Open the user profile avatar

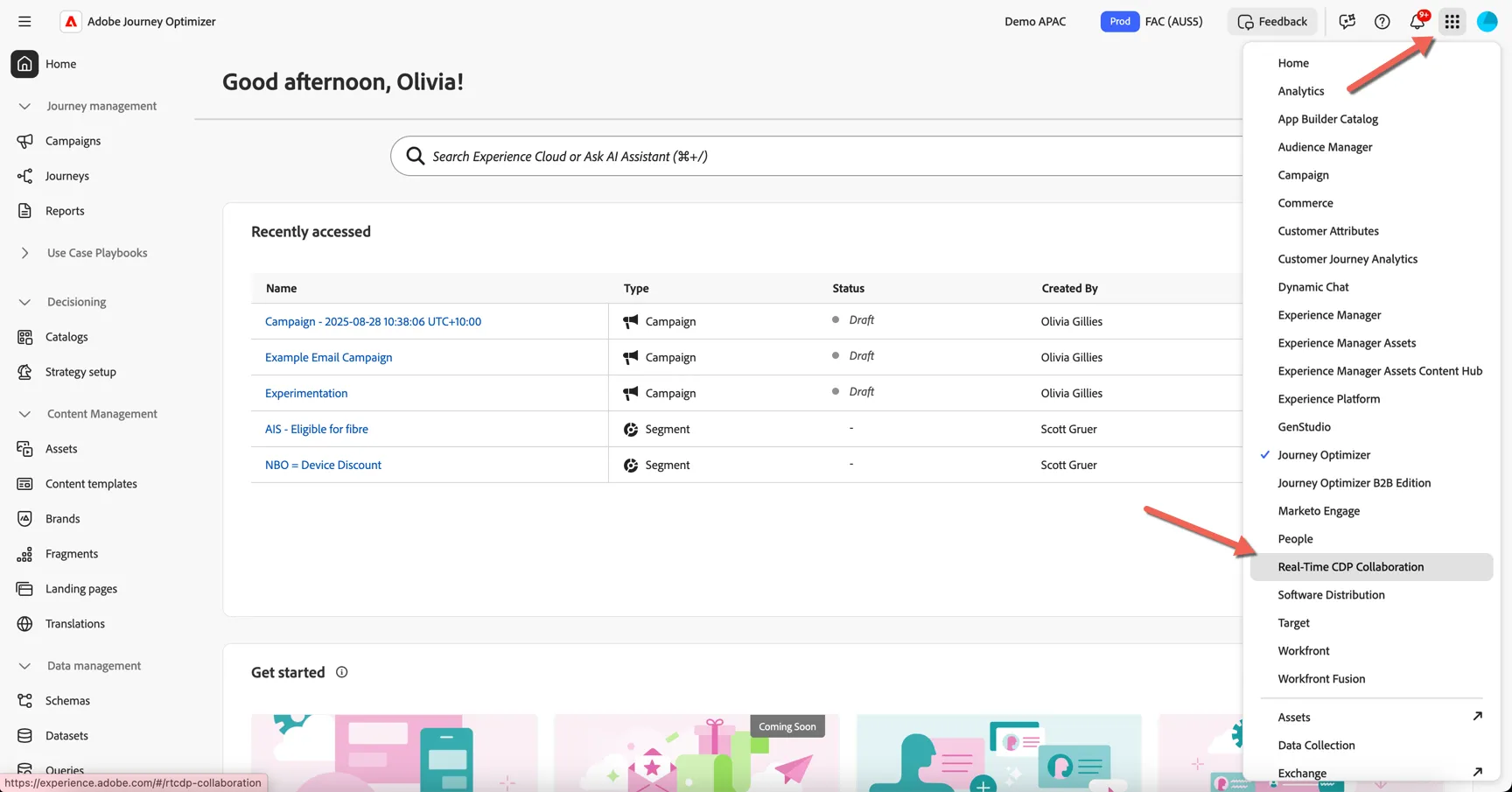pos(1487,22)
